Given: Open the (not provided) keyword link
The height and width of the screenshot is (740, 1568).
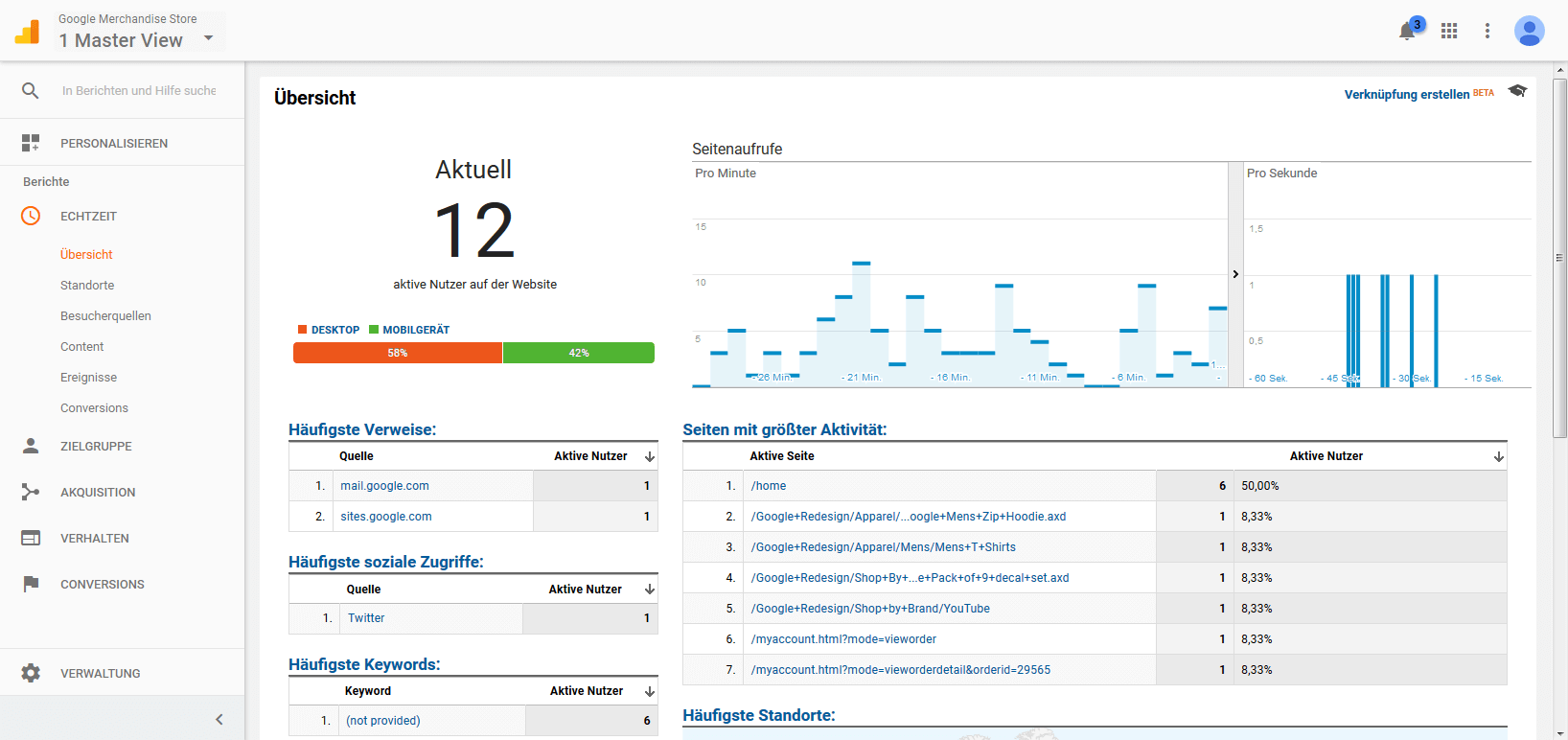Looking at the screenshot, I should (x=383, y=721).
